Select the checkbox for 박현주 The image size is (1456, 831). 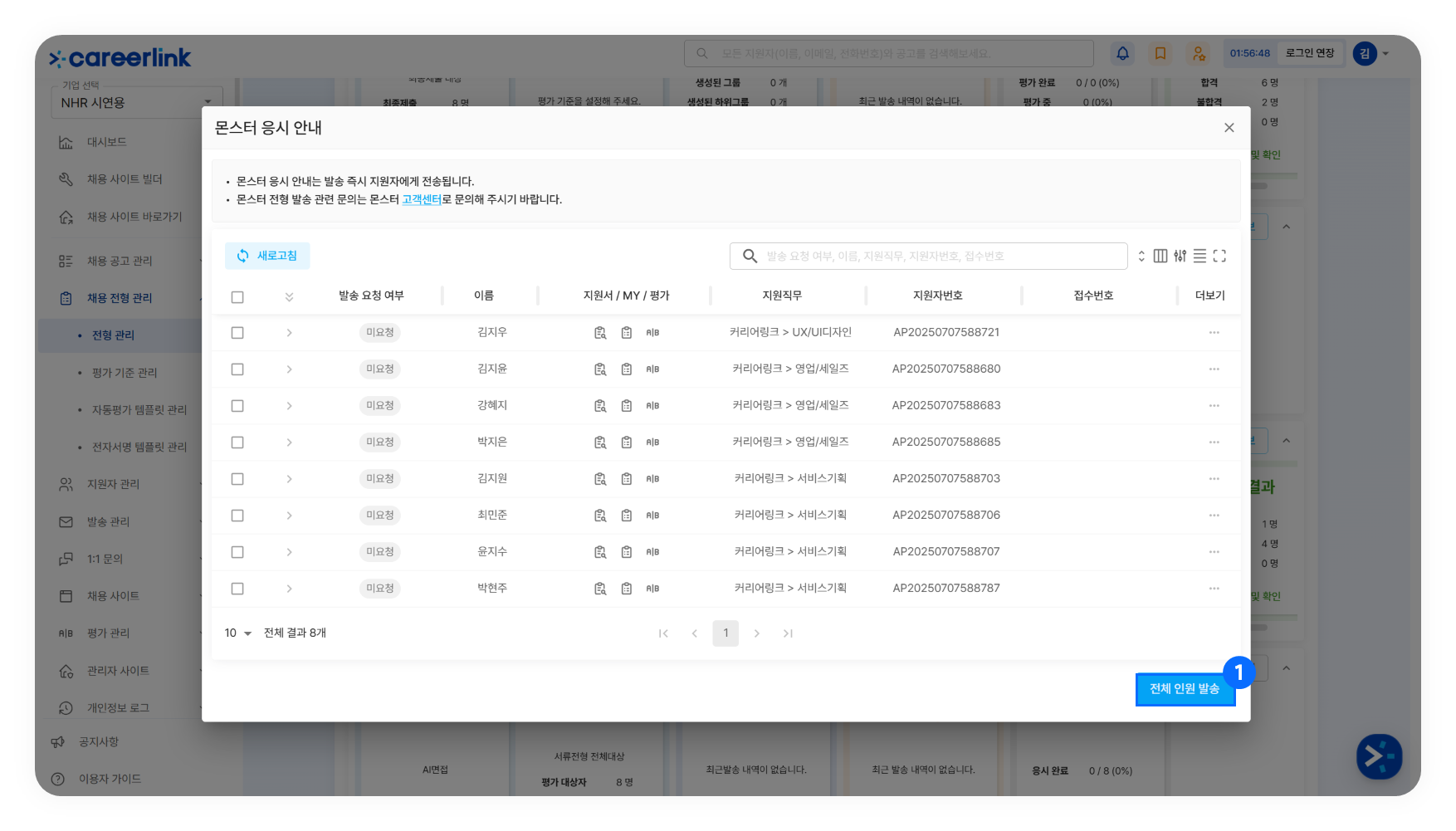click(237, 589)
